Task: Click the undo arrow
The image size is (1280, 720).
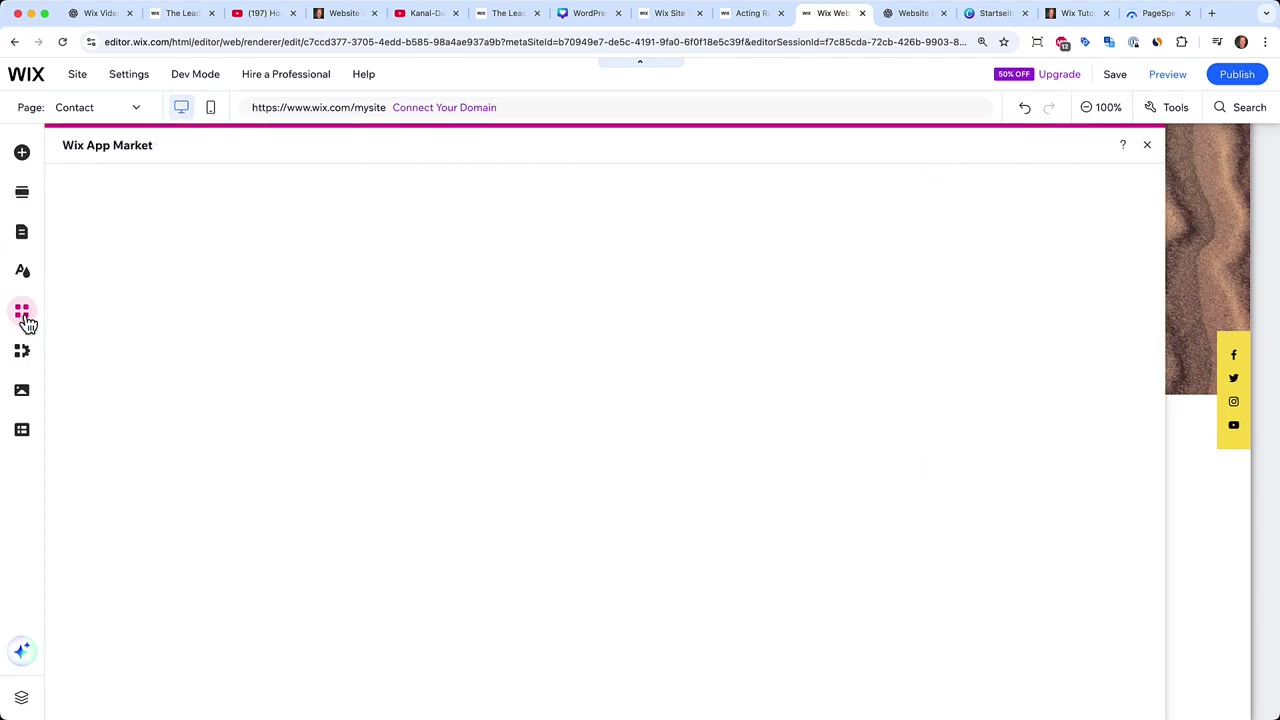Action: click(1025, 107)
